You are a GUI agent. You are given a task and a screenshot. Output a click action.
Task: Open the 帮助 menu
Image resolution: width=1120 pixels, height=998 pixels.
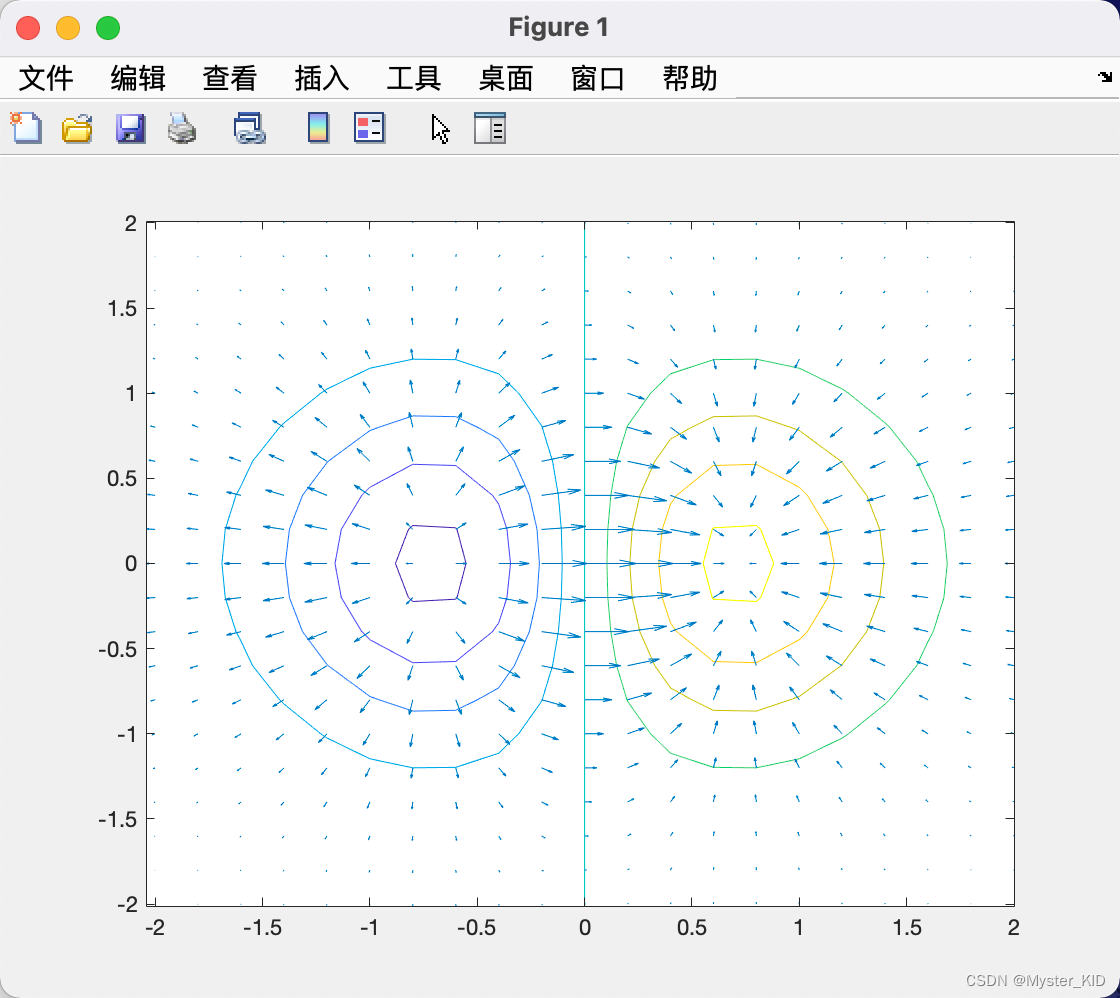pos(690,78)
